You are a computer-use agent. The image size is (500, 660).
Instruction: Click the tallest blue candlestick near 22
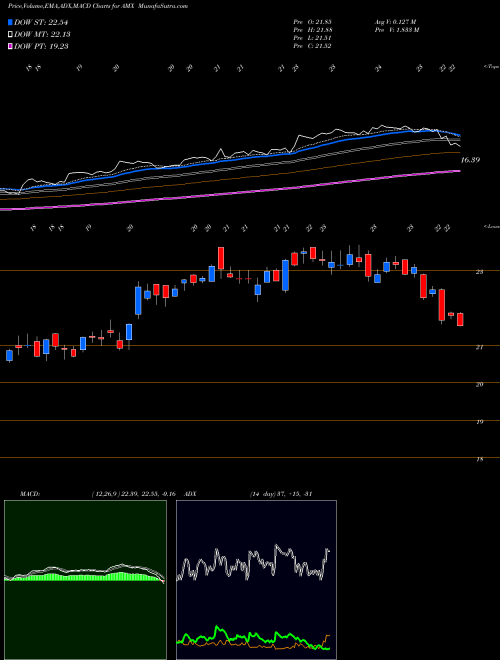[138, 301]
